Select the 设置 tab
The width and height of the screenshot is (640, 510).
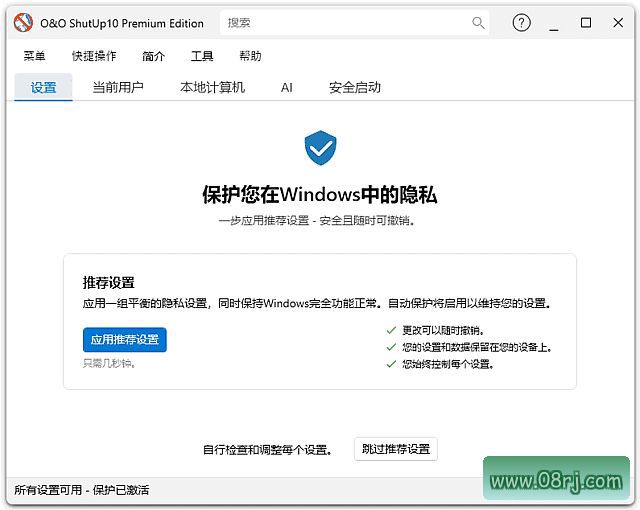[x=43, y=87]
